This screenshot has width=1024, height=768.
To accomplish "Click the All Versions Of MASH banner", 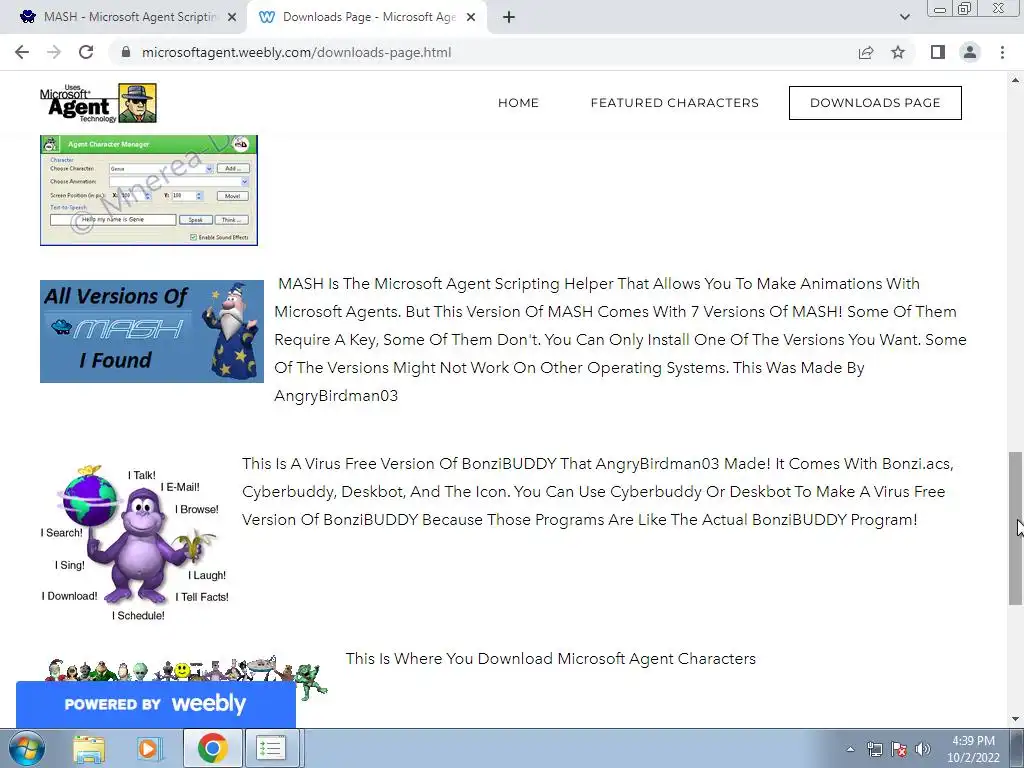I will pyautogui.click(x=152, y=331).
